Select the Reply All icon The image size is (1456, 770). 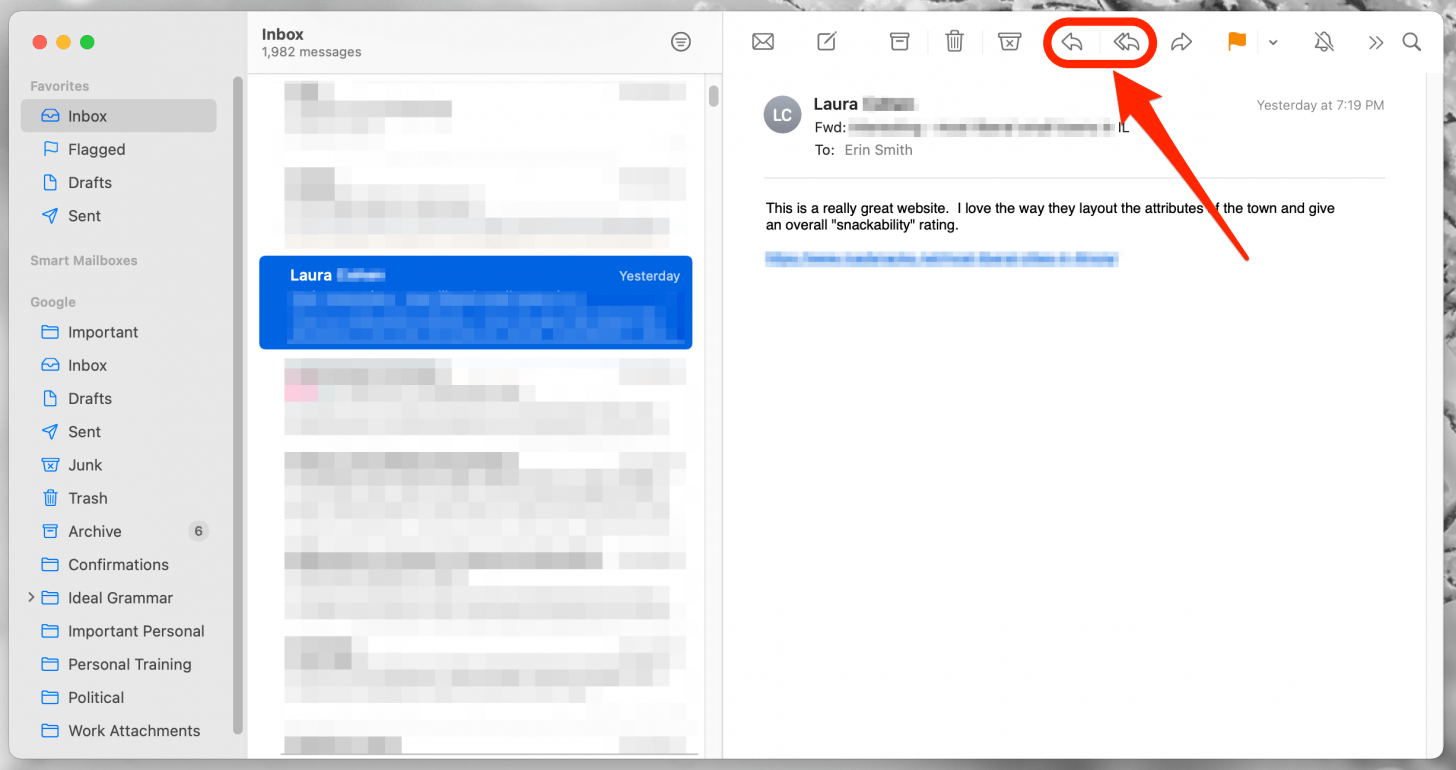(1128, 42)
